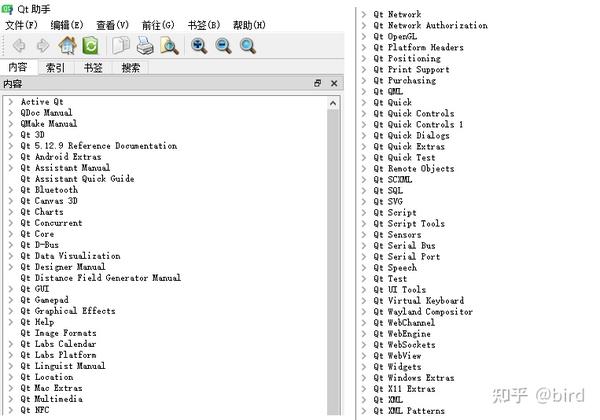Screen dimensions: 600x420
Task: Open the Find in text icon
Action: point(170,46)
